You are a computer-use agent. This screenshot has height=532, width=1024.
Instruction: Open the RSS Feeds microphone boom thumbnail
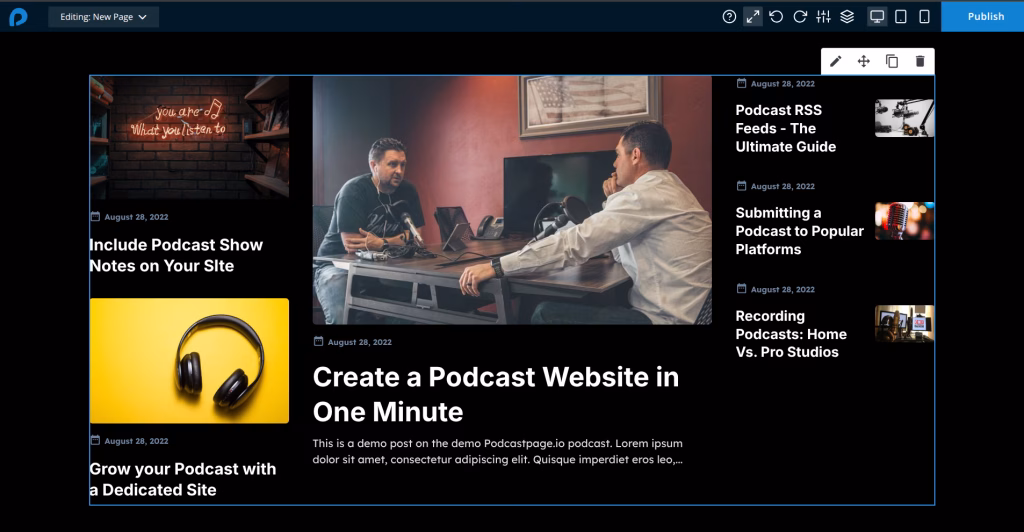(x=904, y=118)
